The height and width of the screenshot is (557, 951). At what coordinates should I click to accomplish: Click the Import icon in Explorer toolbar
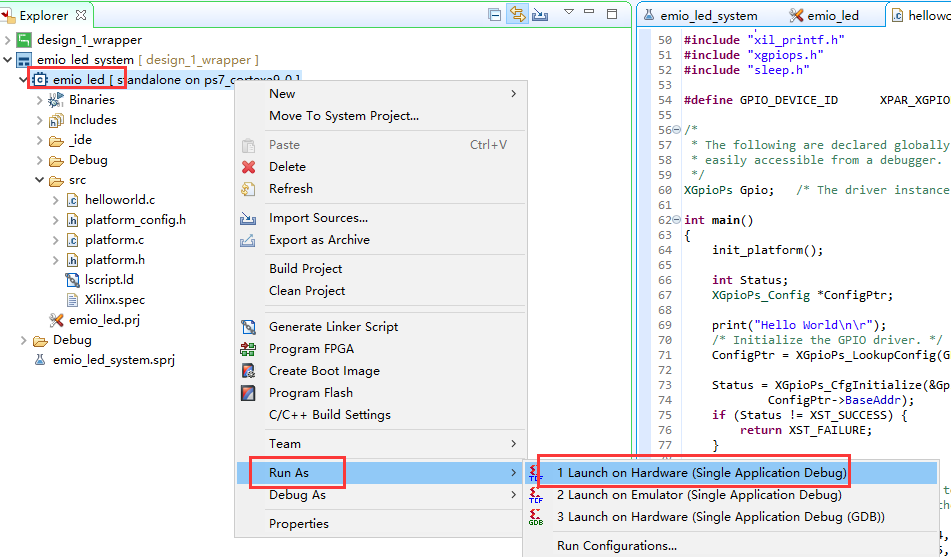(x=540, y=15)
